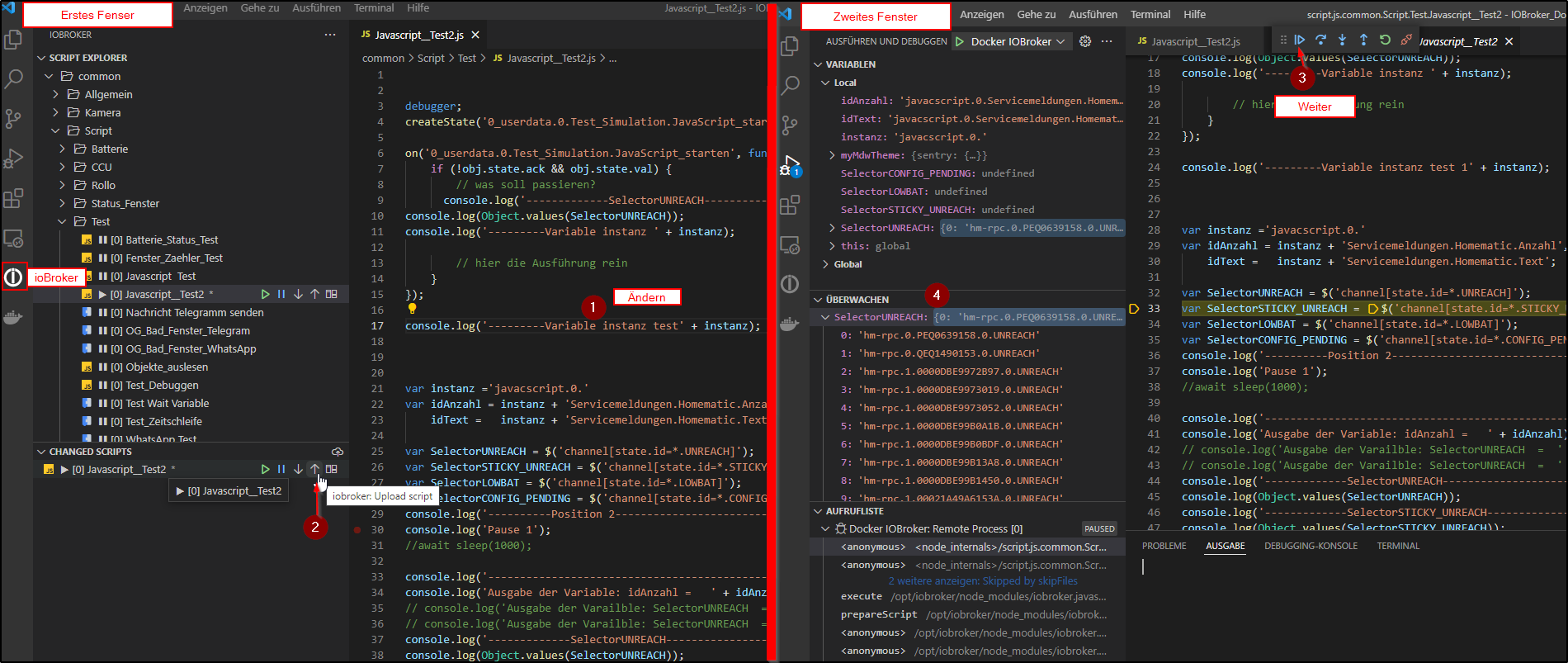This screenshot has width=1568, height=663.
Task: Expand myMdwTheme variable
Action: pos(832,155)
